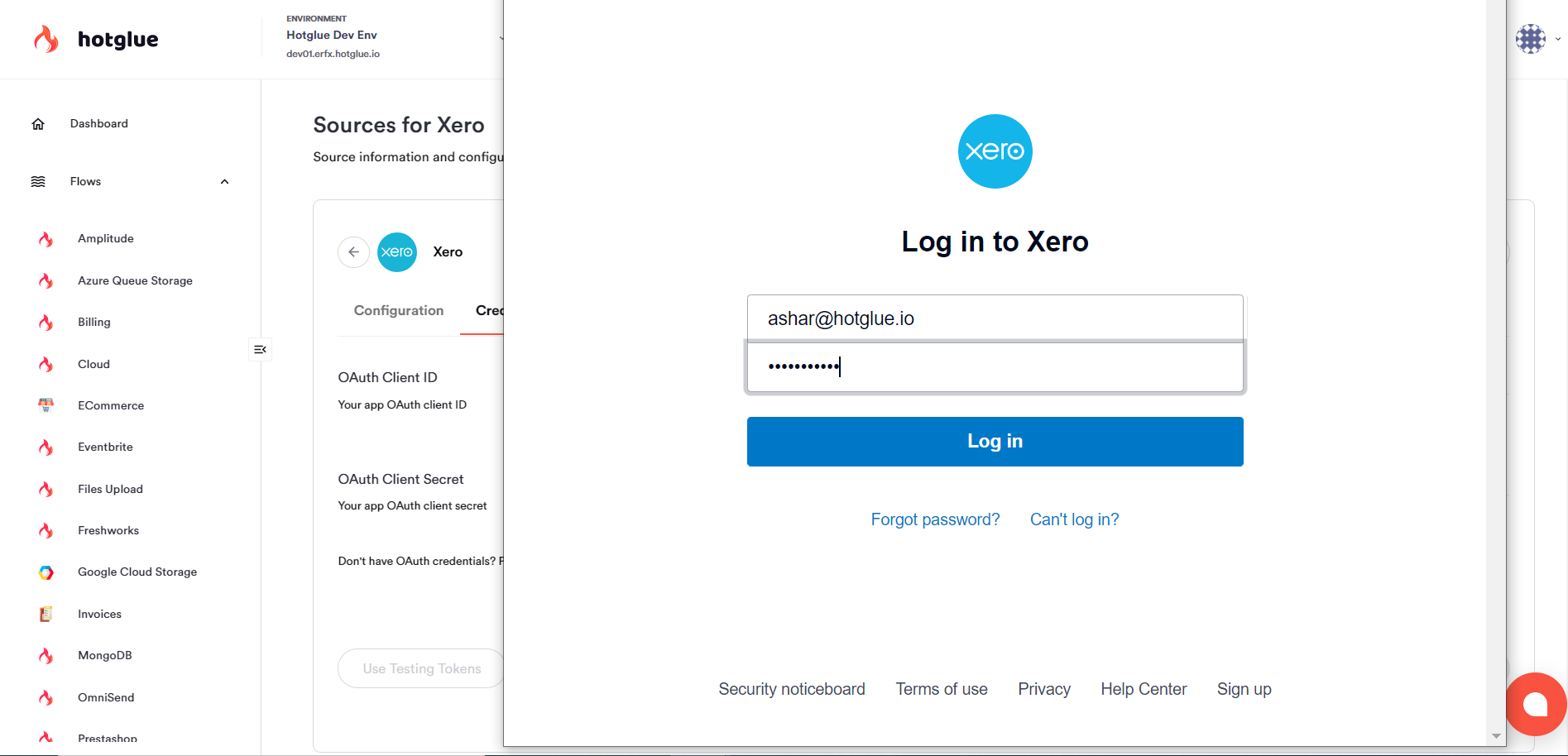The image size is (1568, 756).
Task: Click the OAuth Client ID label
Action: (x=387, y=377)
